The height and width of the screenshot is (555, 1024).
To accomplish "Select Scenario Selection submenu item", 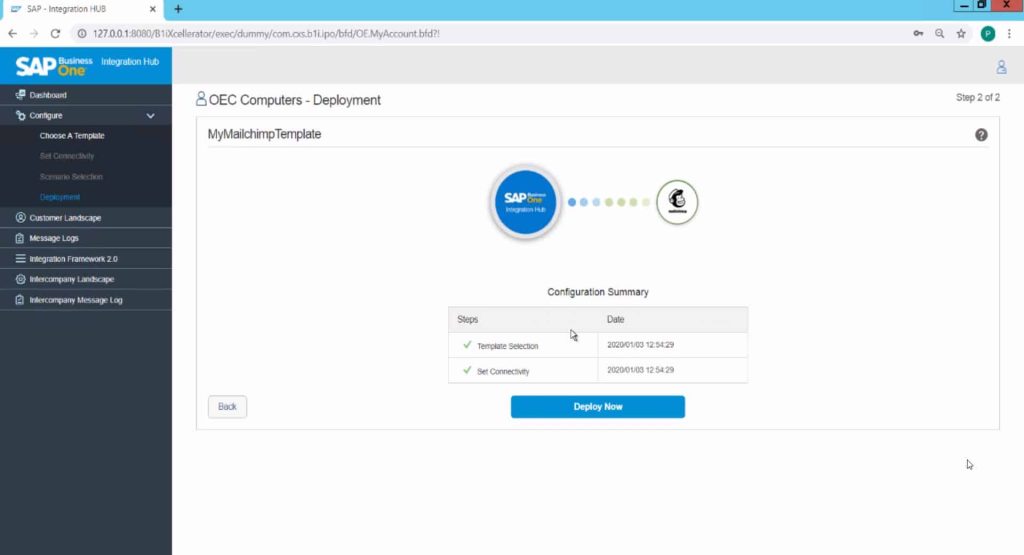I will [x=71, y=177].
